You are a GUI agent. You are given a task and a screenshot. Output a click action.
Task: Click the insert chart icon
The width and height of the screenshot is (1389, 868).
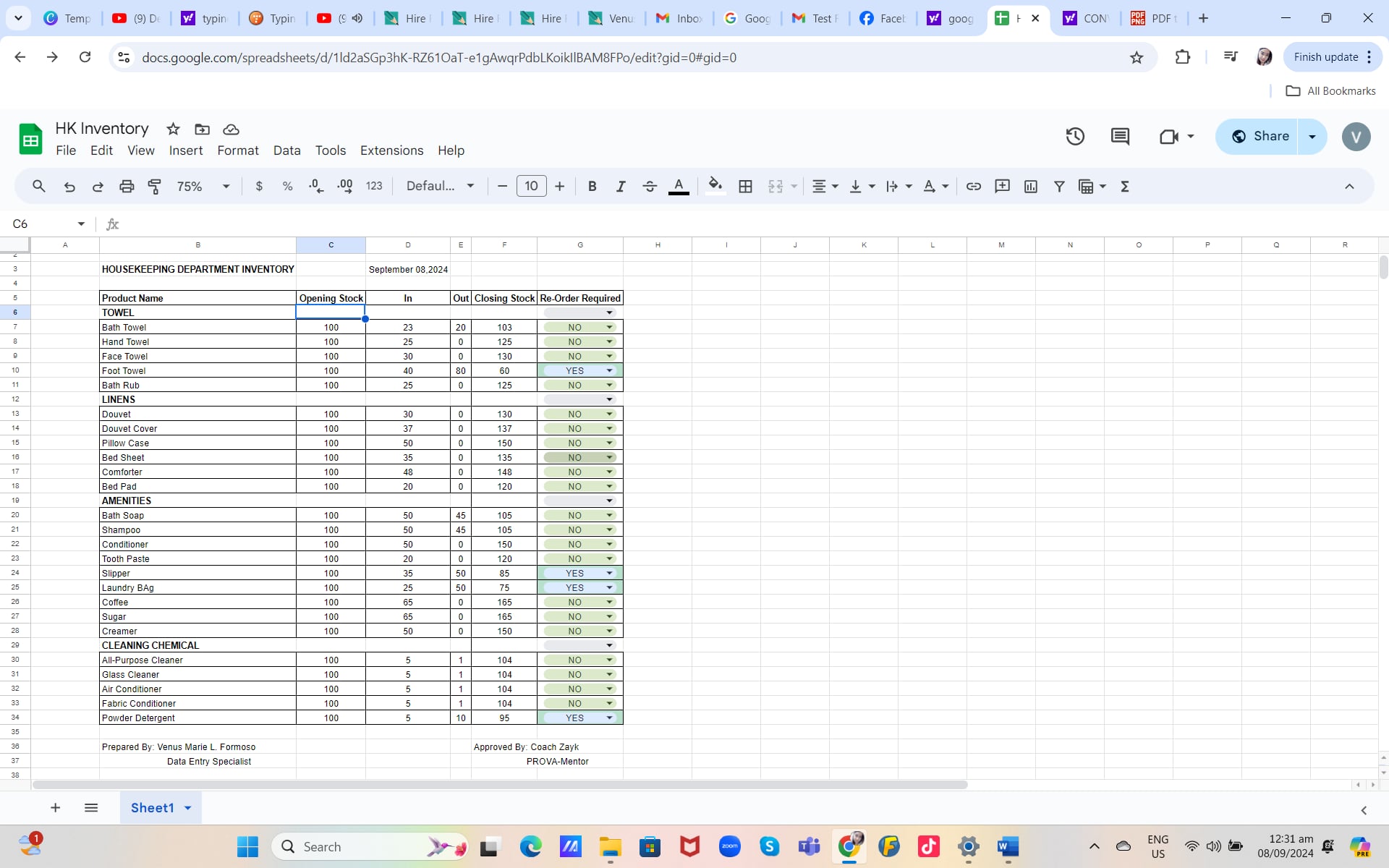pos(1030,187)
